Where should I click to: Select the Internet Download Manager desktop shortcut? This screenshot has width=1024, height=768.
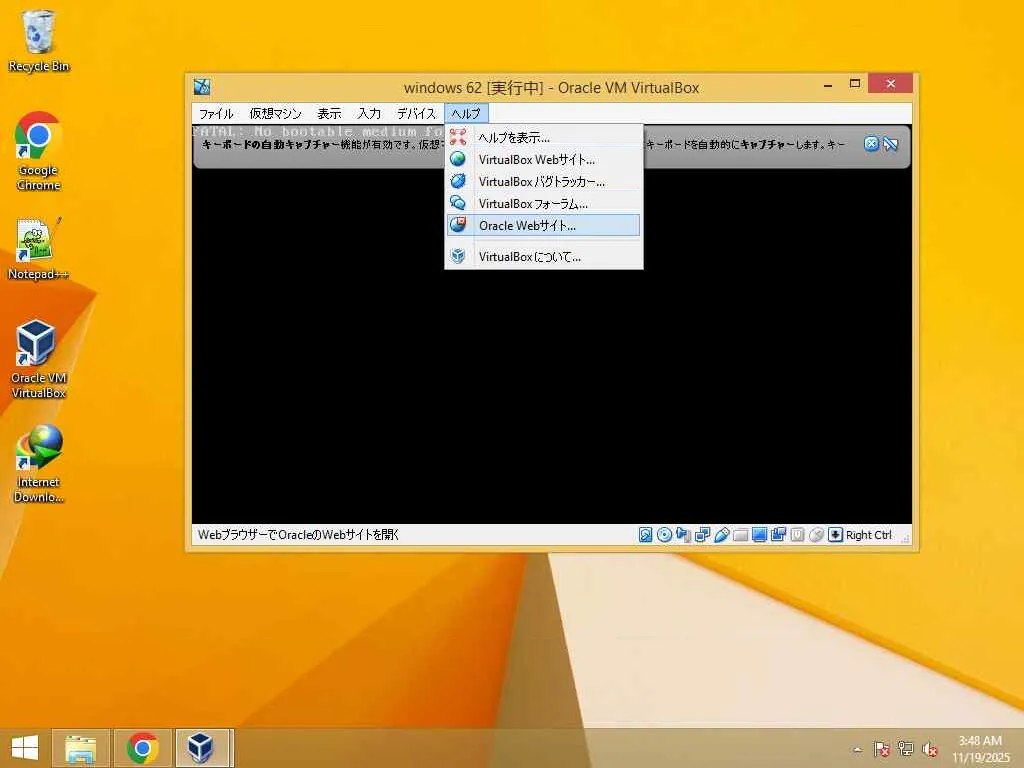tap(39, 463)
